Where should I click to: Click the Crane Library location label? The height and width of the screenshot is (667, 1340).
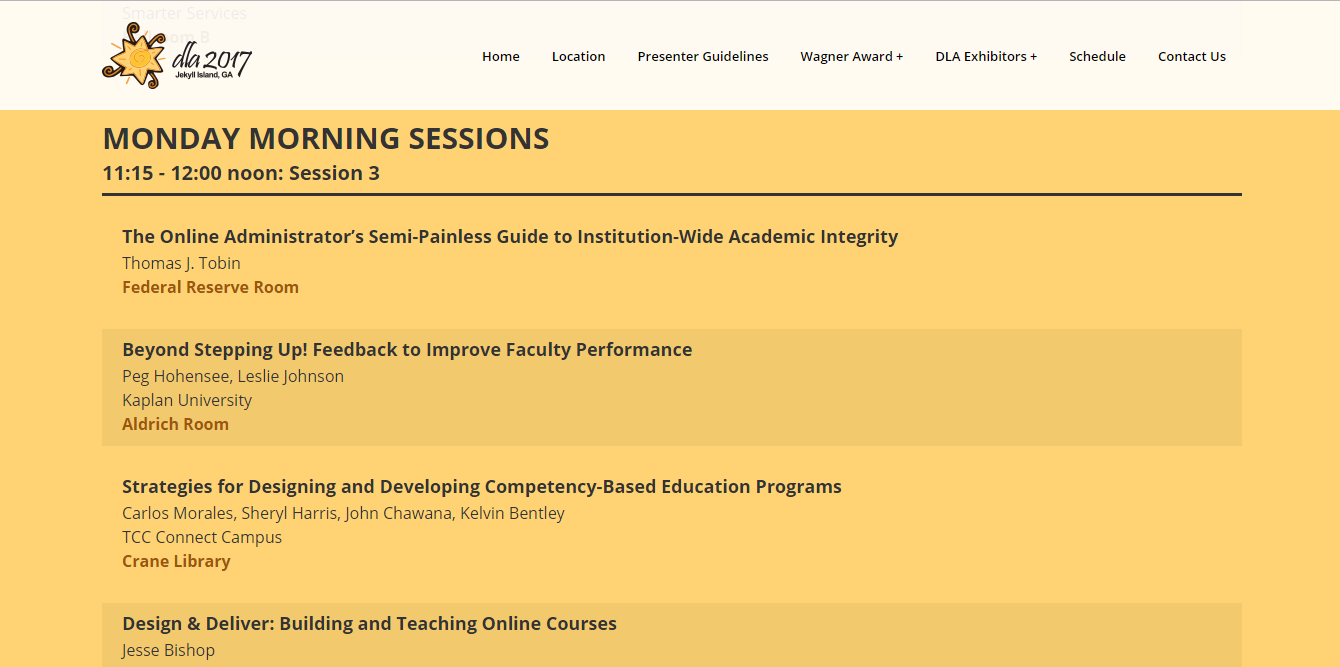[176, 561]
